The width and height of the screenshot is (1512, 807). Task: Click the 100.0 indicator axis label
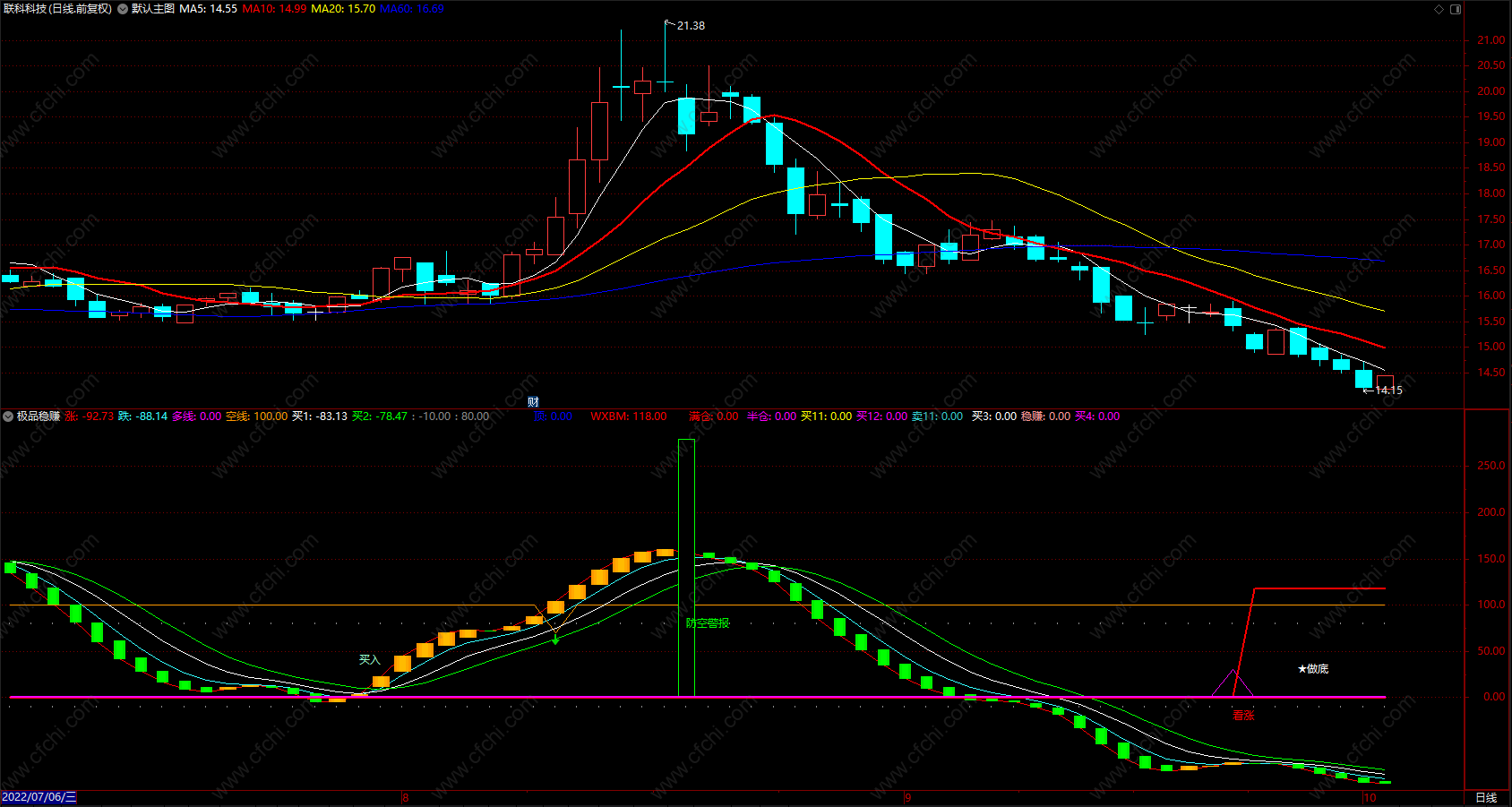[x=1491, y=605]
